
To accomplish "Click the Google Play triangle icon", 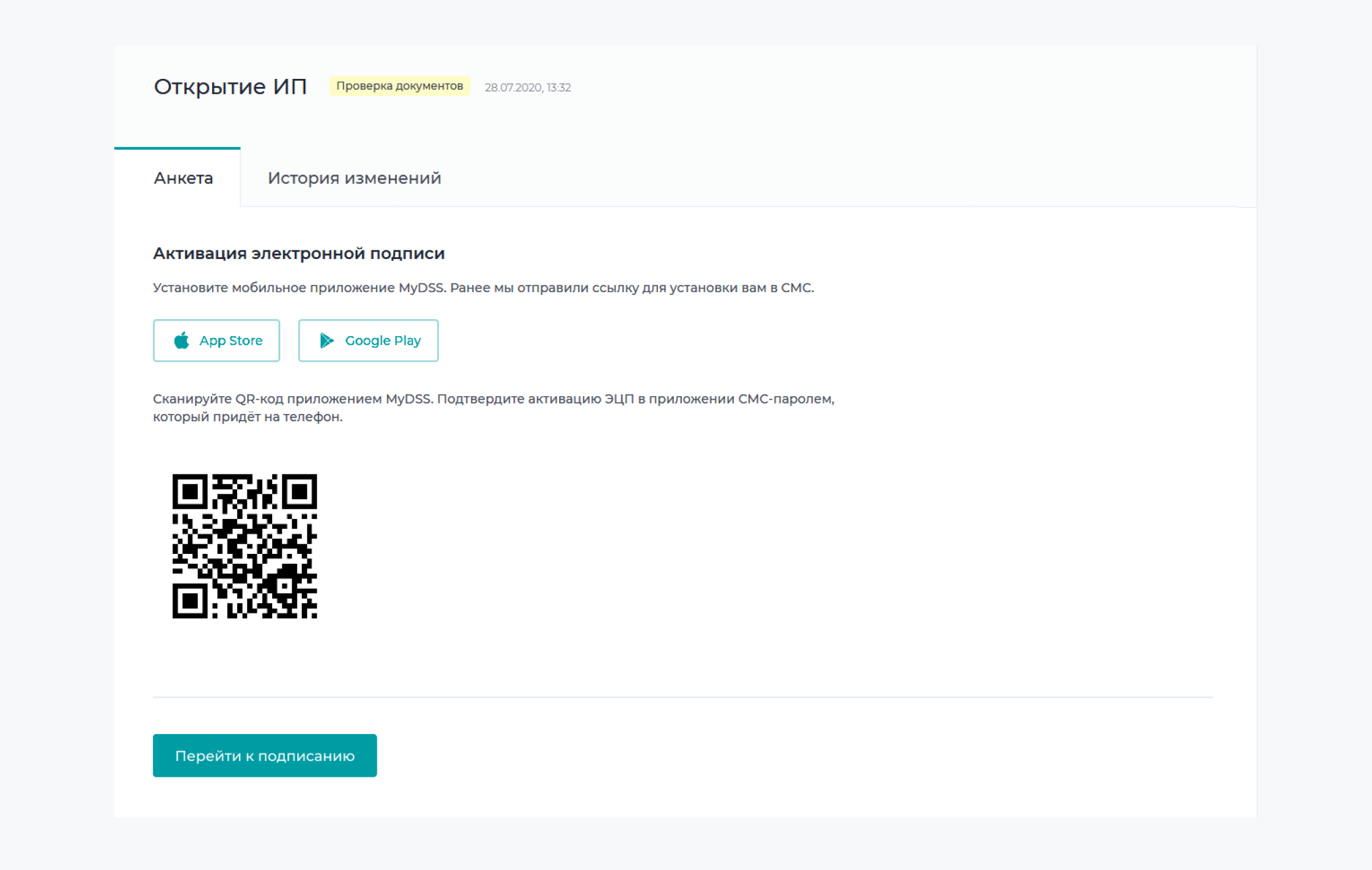I will [x=327, y=341].
